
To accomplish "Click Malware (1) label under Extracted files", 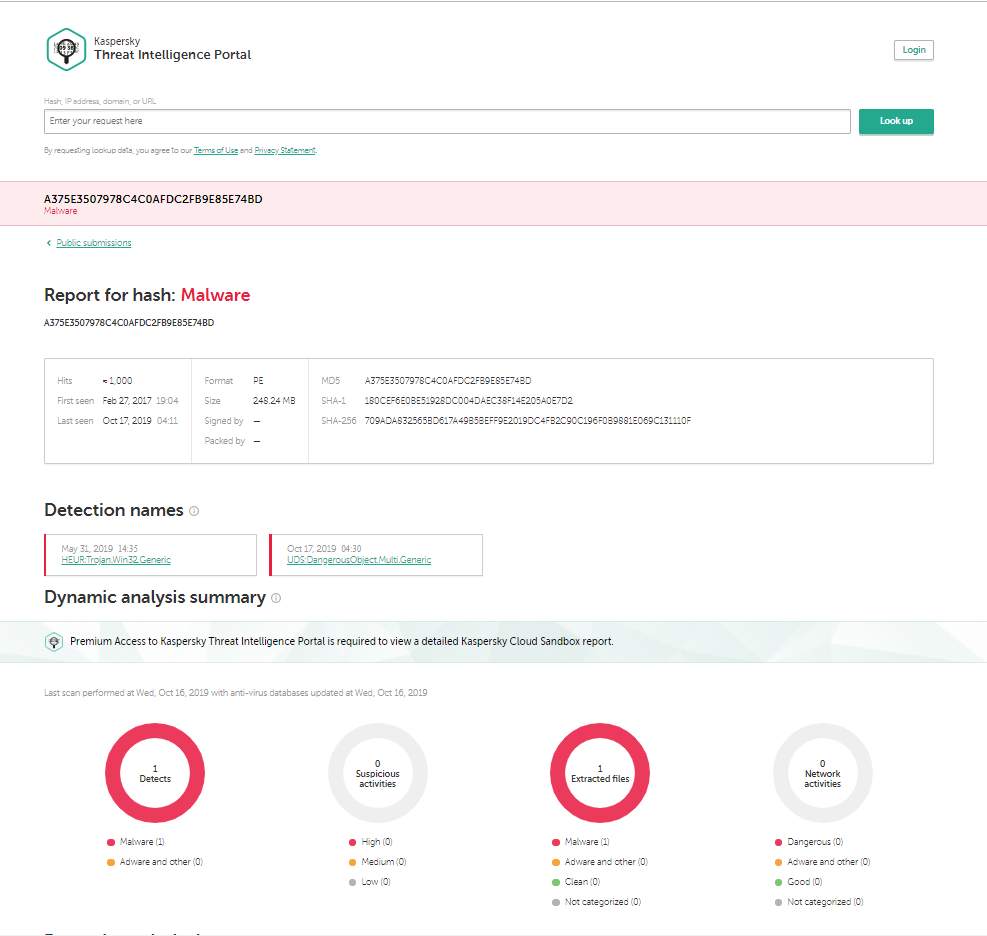I will [587, 842].
